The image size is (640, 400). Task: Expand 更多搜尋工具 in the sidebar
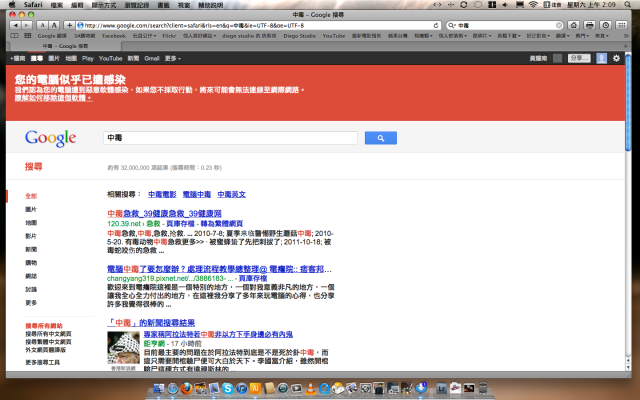click(x=42, y=362)
